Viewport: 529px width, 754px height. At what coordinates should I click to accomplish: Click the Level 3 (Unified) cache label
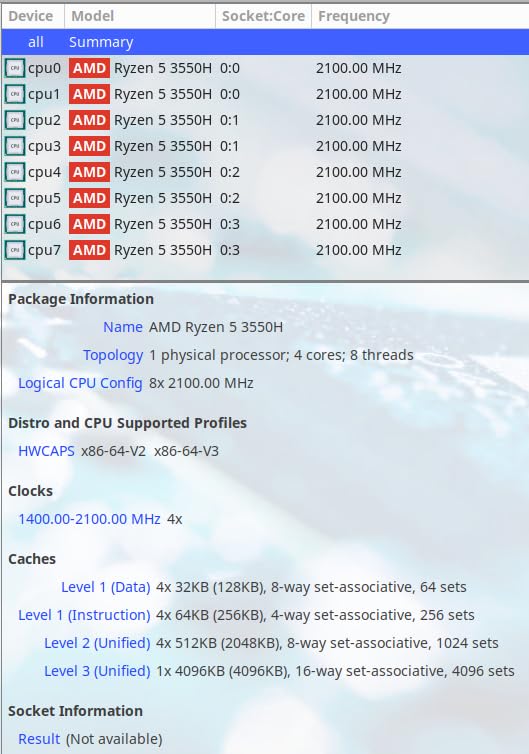(x=97, y=671)
